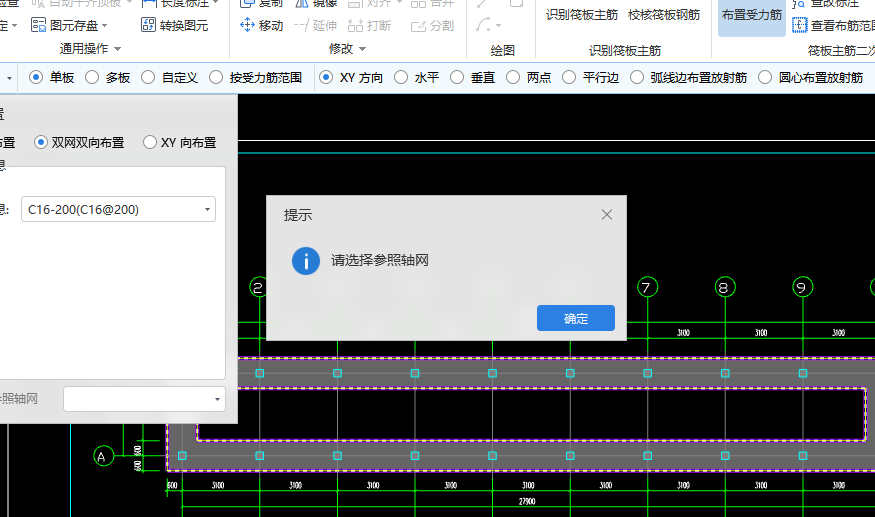The height and width of the screenshot is (517, 875).
Task: Close the 提示 dialog with the X
Action: tap(607, 215)
